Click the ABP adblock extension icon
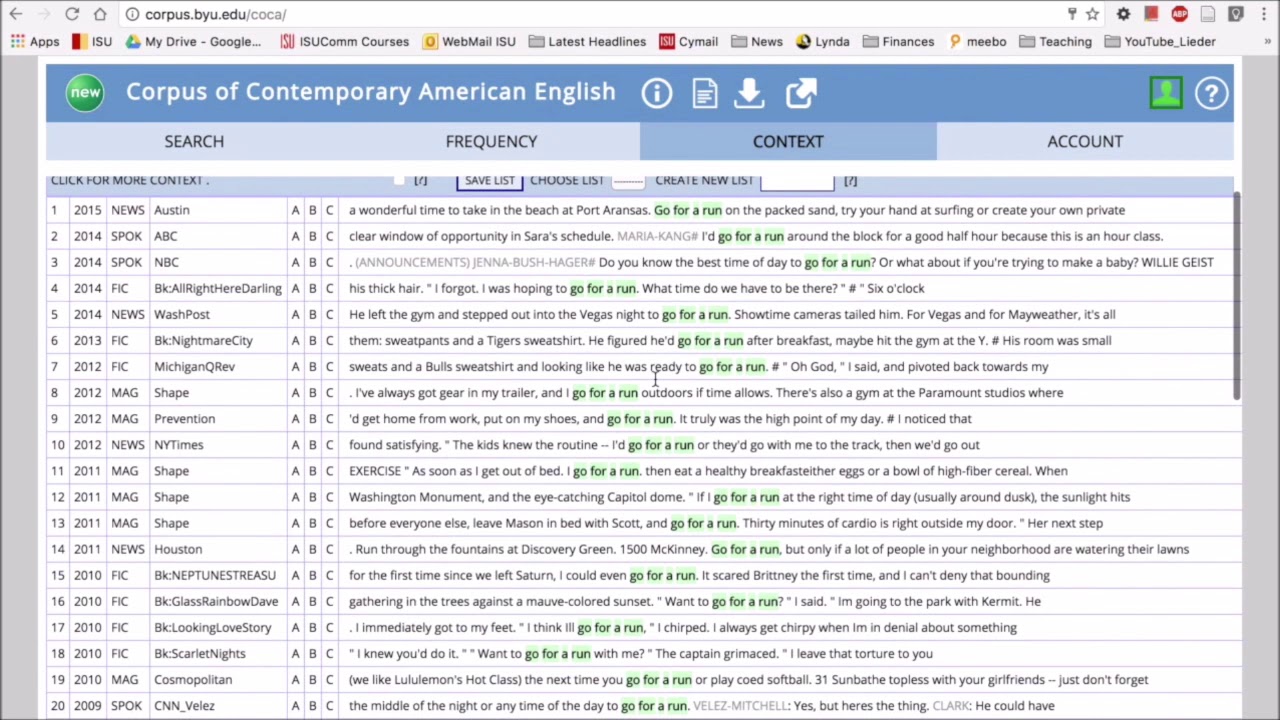1280x720 pixels. coord(1180,14)
